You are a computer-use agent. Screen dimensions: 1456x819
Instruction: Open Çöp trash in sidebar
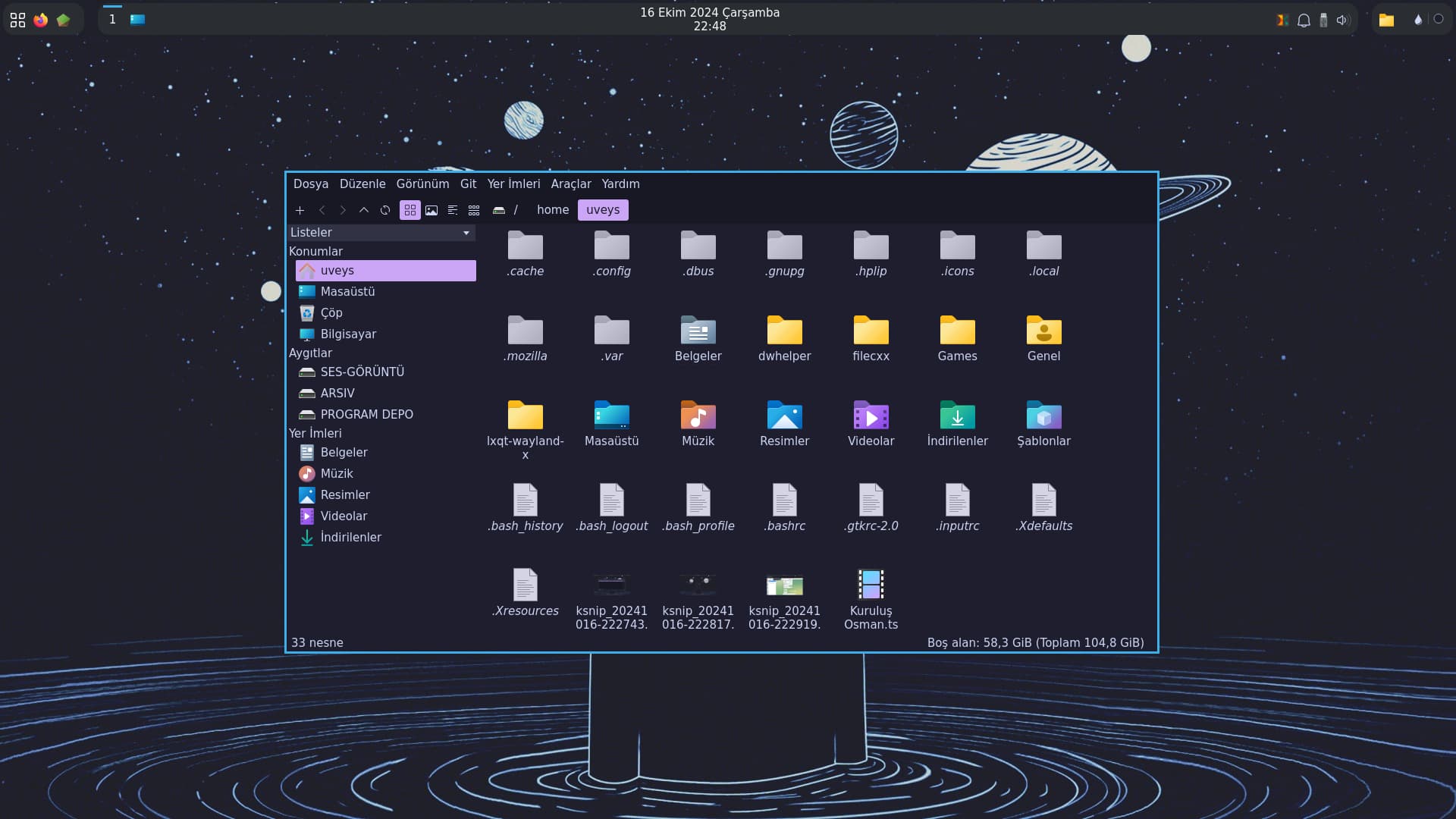pyautogui.click(x=386, y=313)
